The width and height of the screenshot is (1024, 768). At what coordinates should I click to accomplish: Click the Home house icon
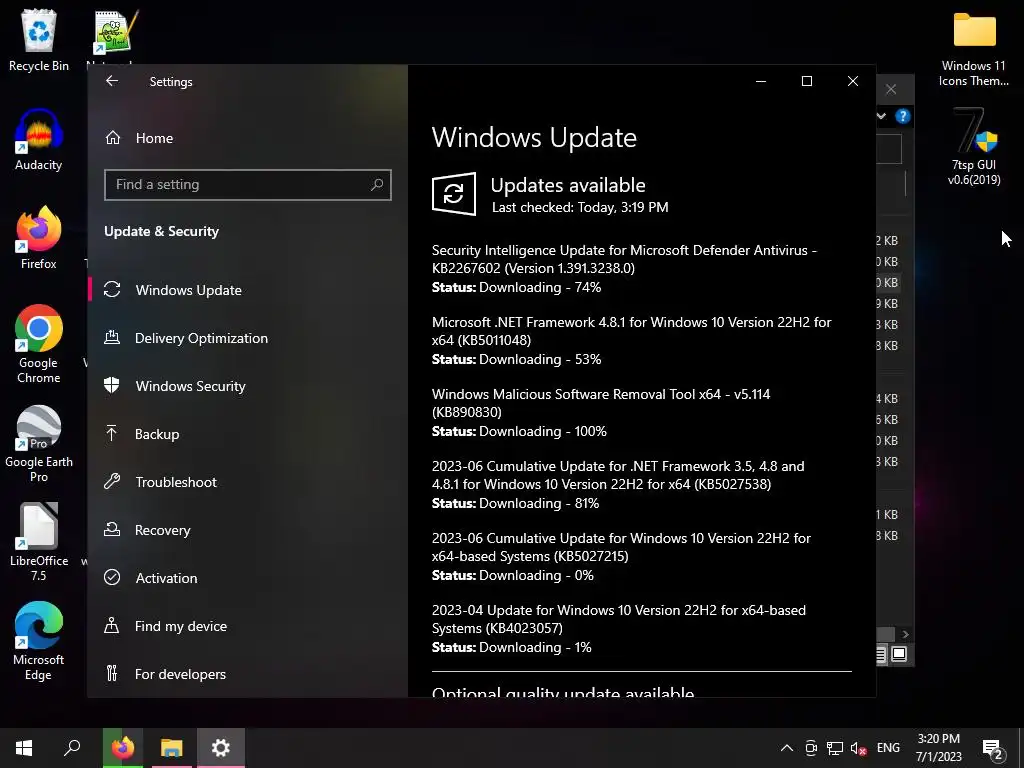tap(113, 138)
